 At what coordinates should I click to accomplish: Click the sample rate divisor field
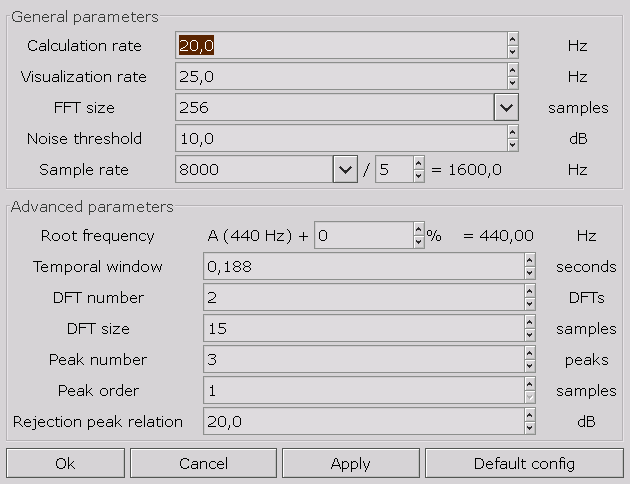coord(394,169)
